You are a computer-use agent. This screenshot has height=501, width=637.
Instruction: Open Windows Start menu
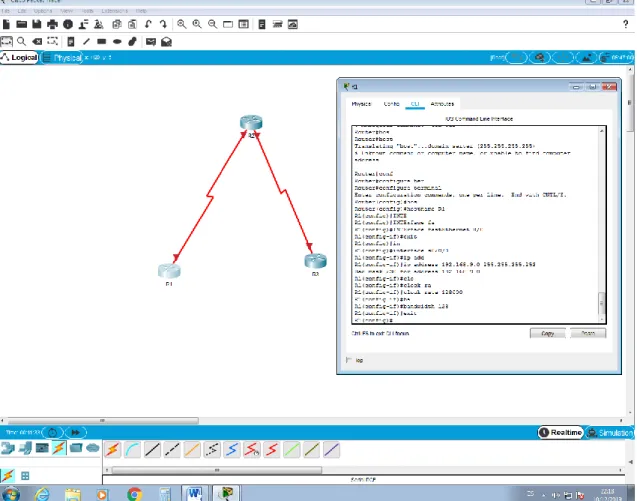pos(11,494)
